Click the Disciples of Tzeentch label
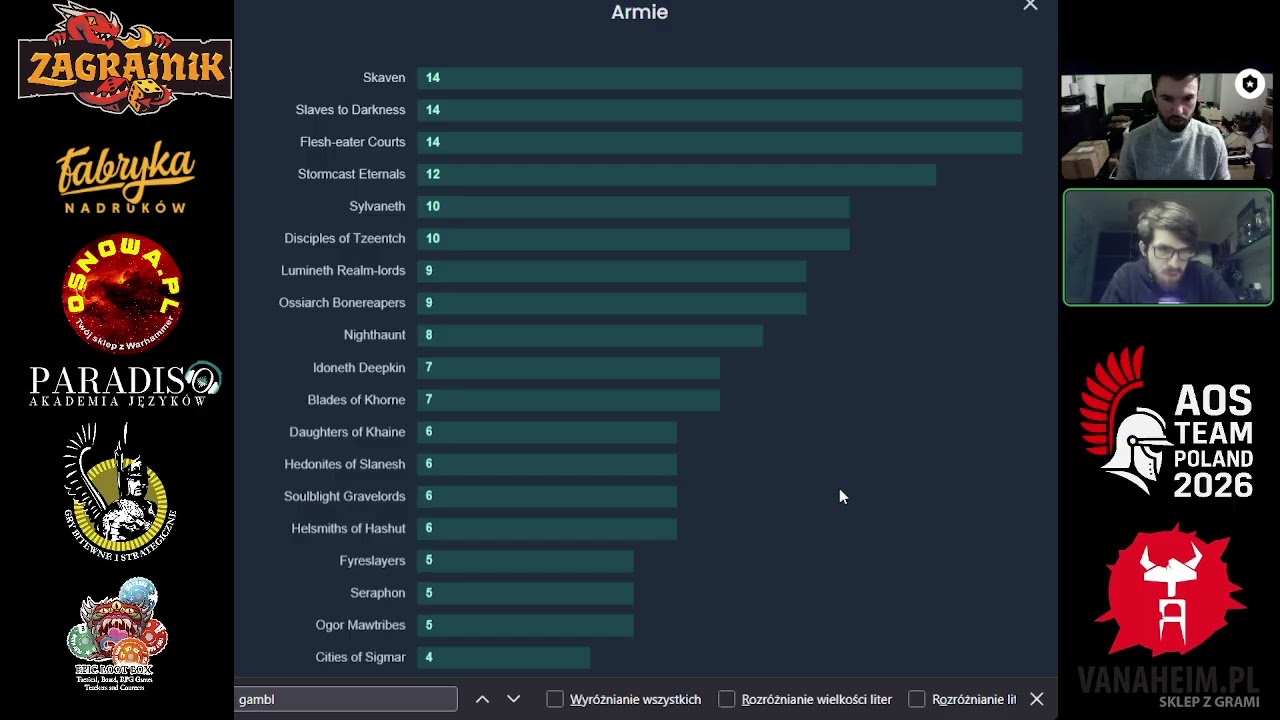This screenshot has width=1280, height=720. 344,238
